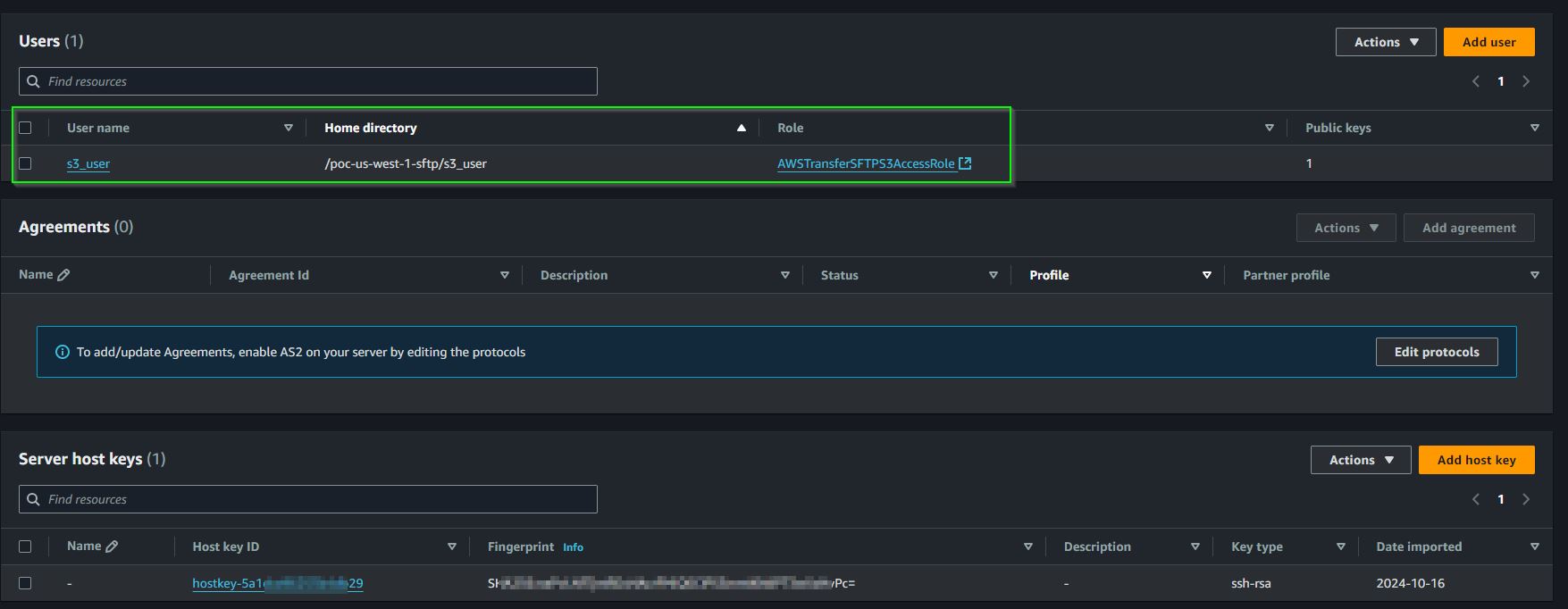Screen dimensions: 1568x609
Task: Sort the Fingerprint column arrow
Action: (x=1027, y=546)
